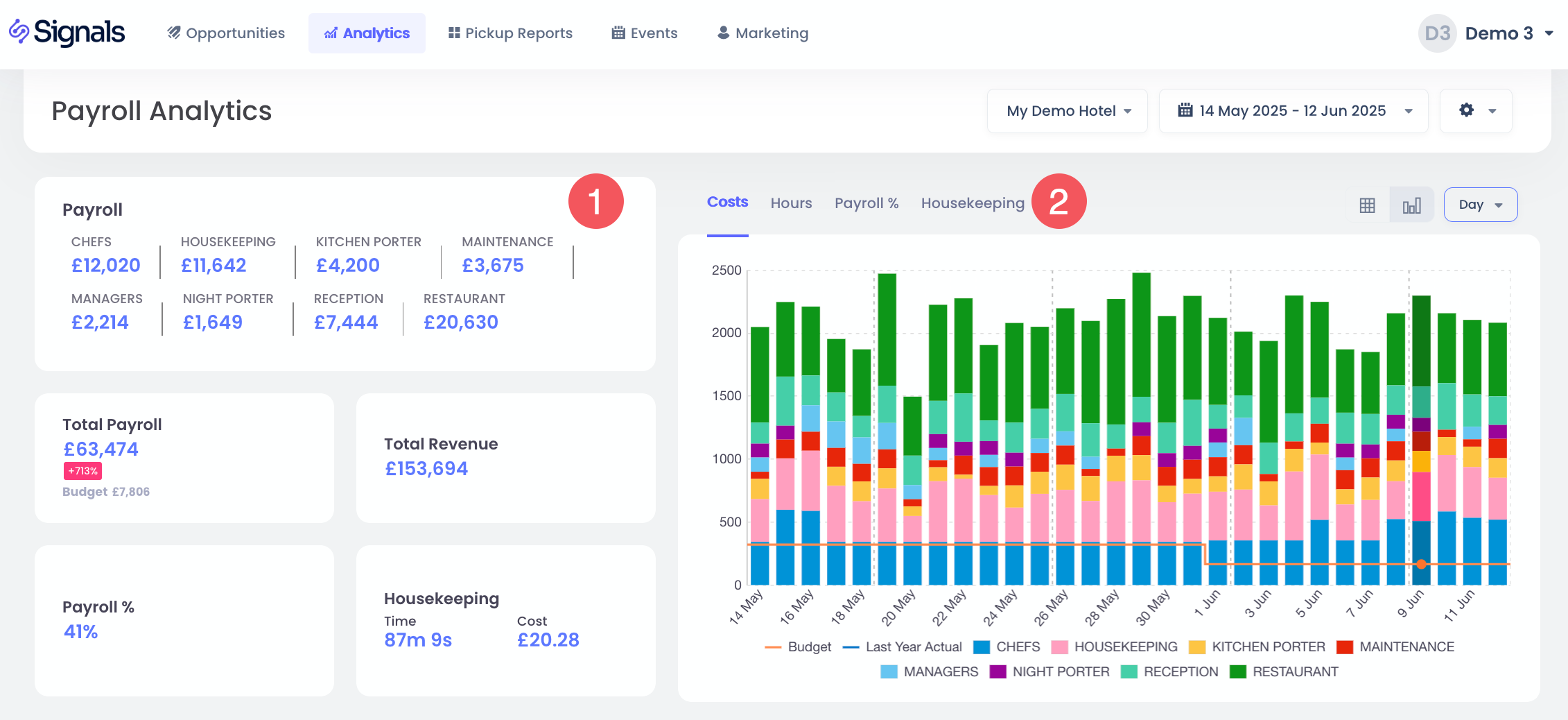Click the D3 user avatar

(1437, 33)
